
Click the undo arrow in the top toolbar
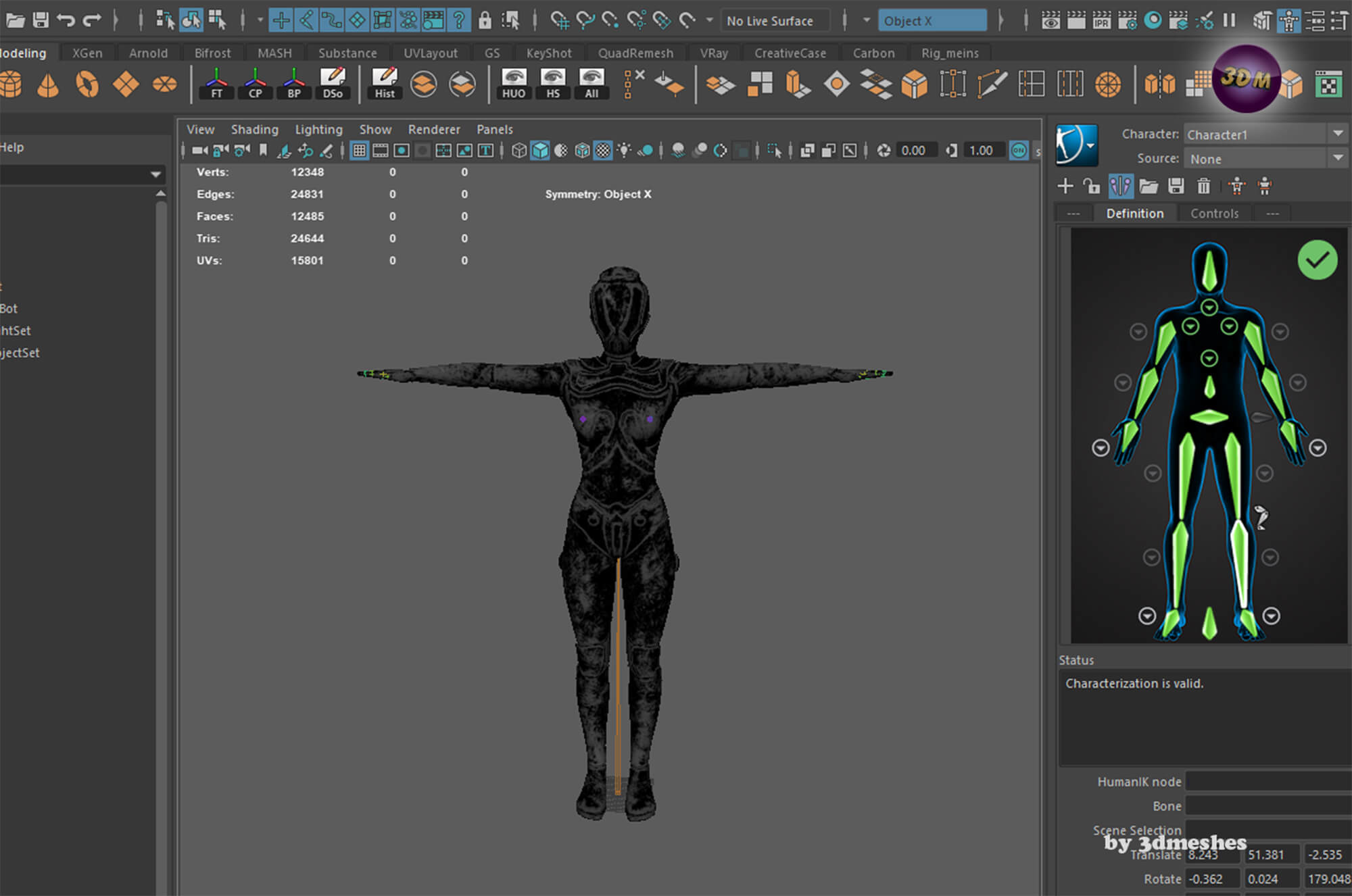[66, 20]
